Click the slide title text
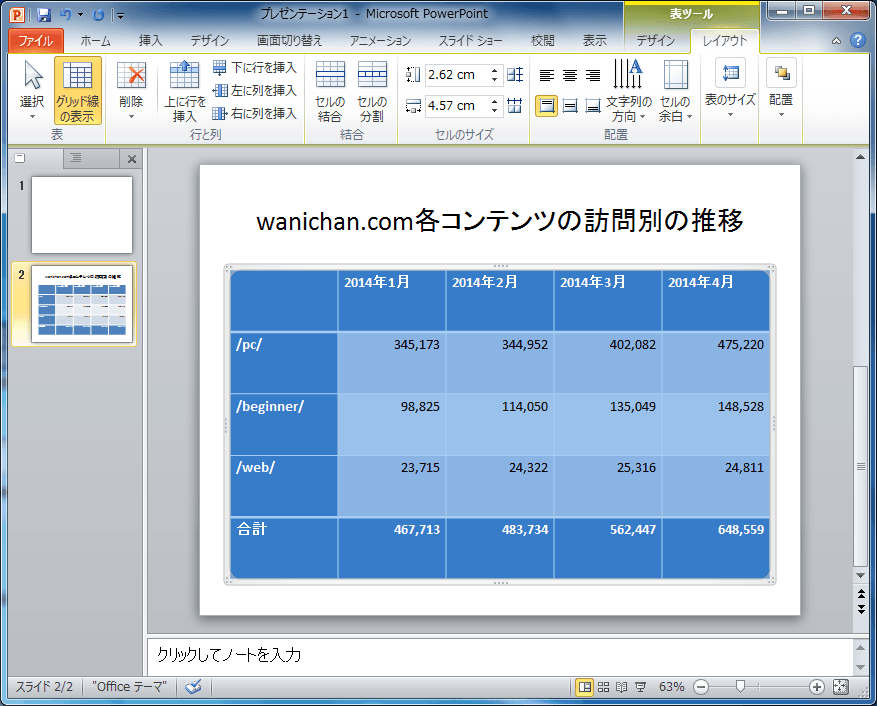This screenshot has width=877, height=706. point(499,220)
